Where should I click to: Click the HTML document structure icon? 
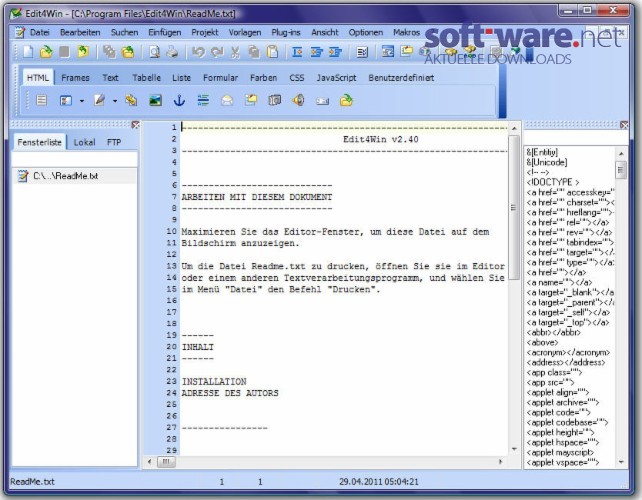coord(41,100)
